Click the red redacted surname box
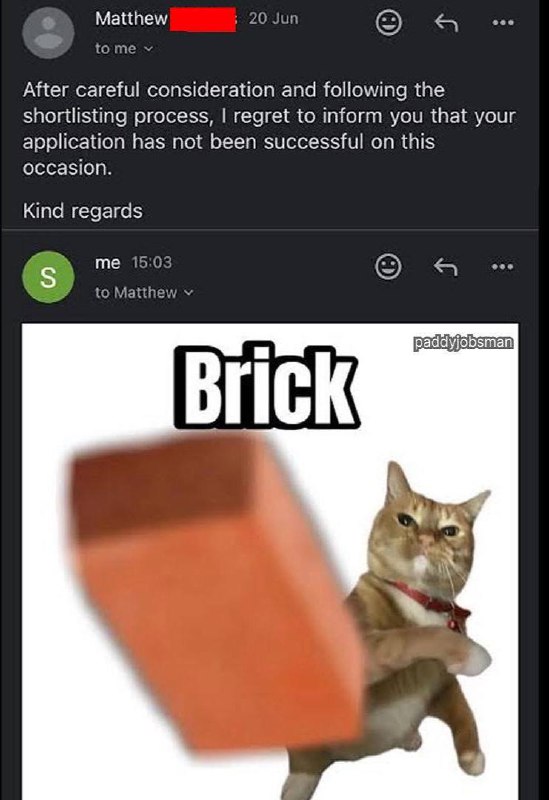 pyautogui.click(x=202, y=20)
